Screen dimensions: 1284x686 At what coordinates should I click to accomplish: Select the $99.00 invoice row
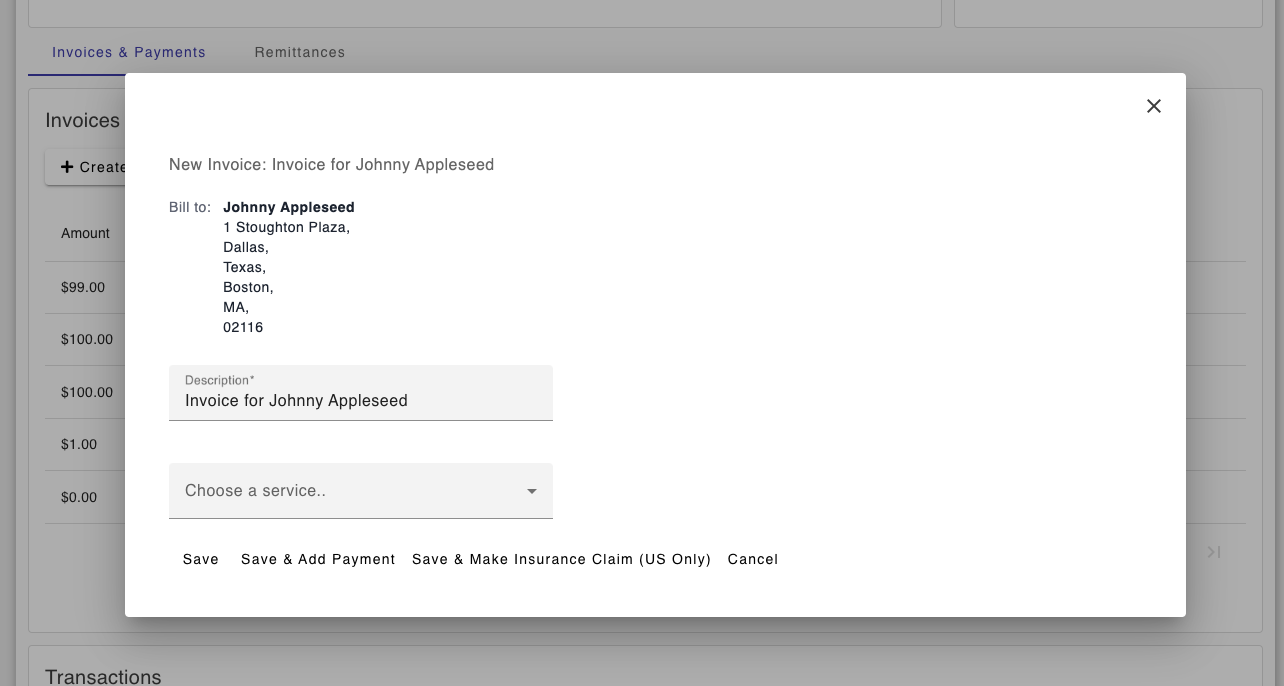[82, 287]
